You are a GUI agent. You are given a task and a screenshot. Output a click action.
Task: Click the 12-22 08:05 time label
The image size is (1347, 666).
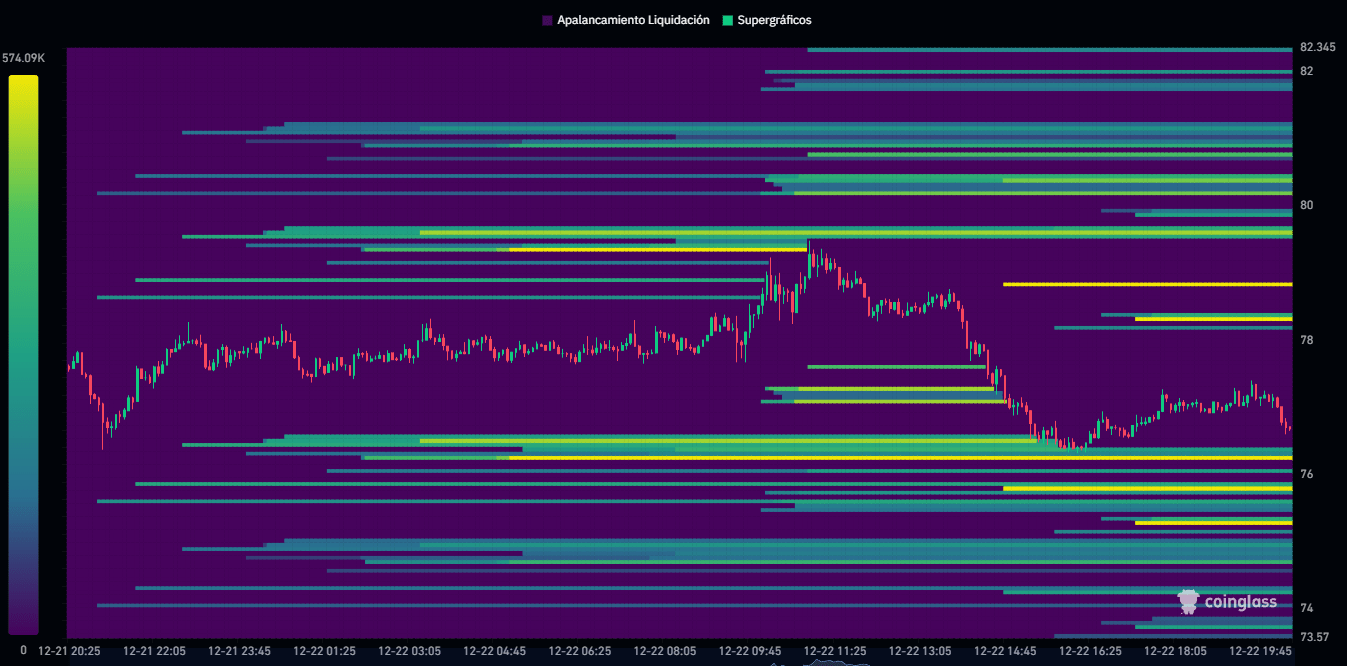[665, 651]
